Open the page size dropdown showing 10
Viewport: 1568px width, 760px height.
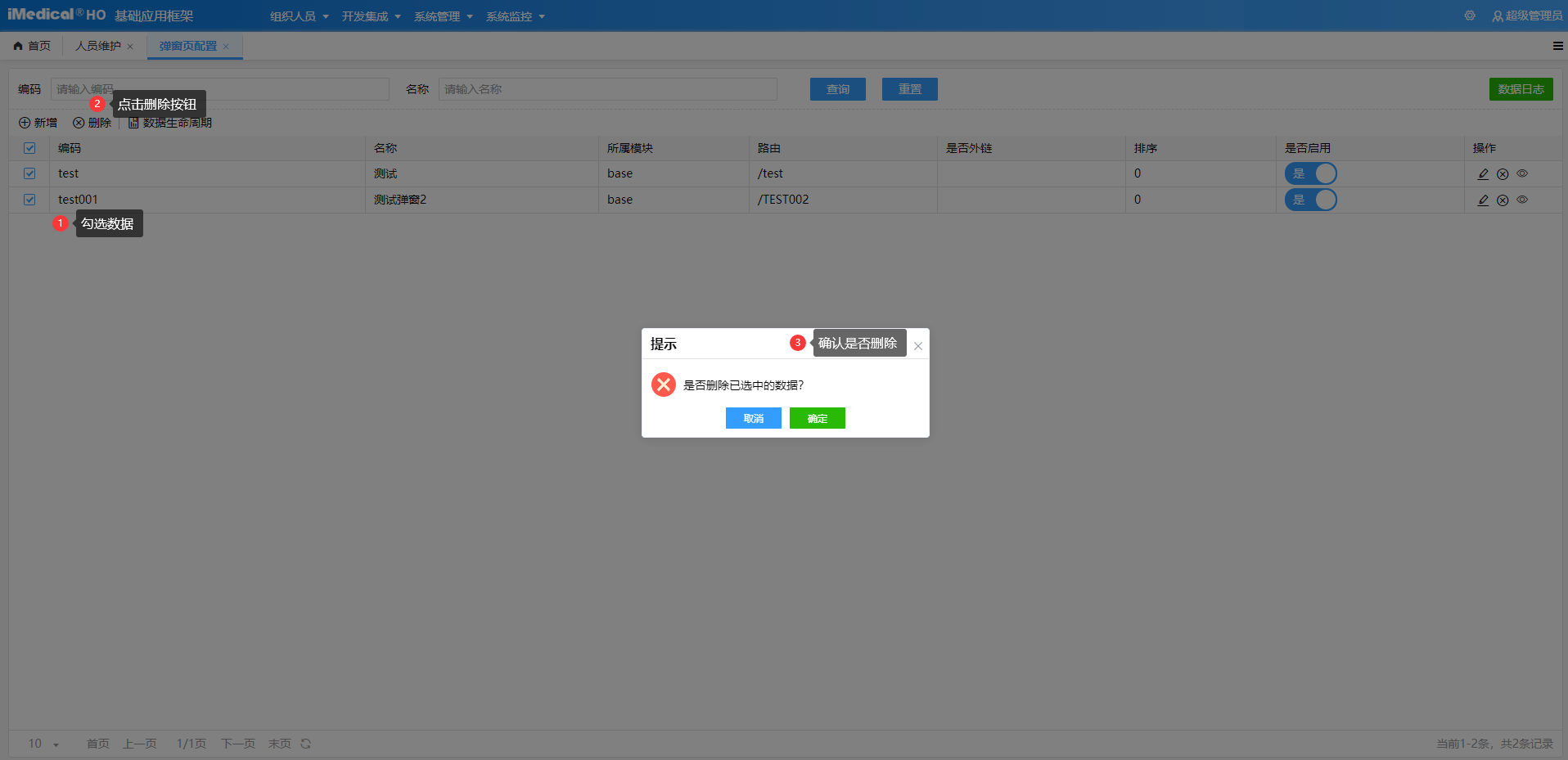tap(44, 744)
